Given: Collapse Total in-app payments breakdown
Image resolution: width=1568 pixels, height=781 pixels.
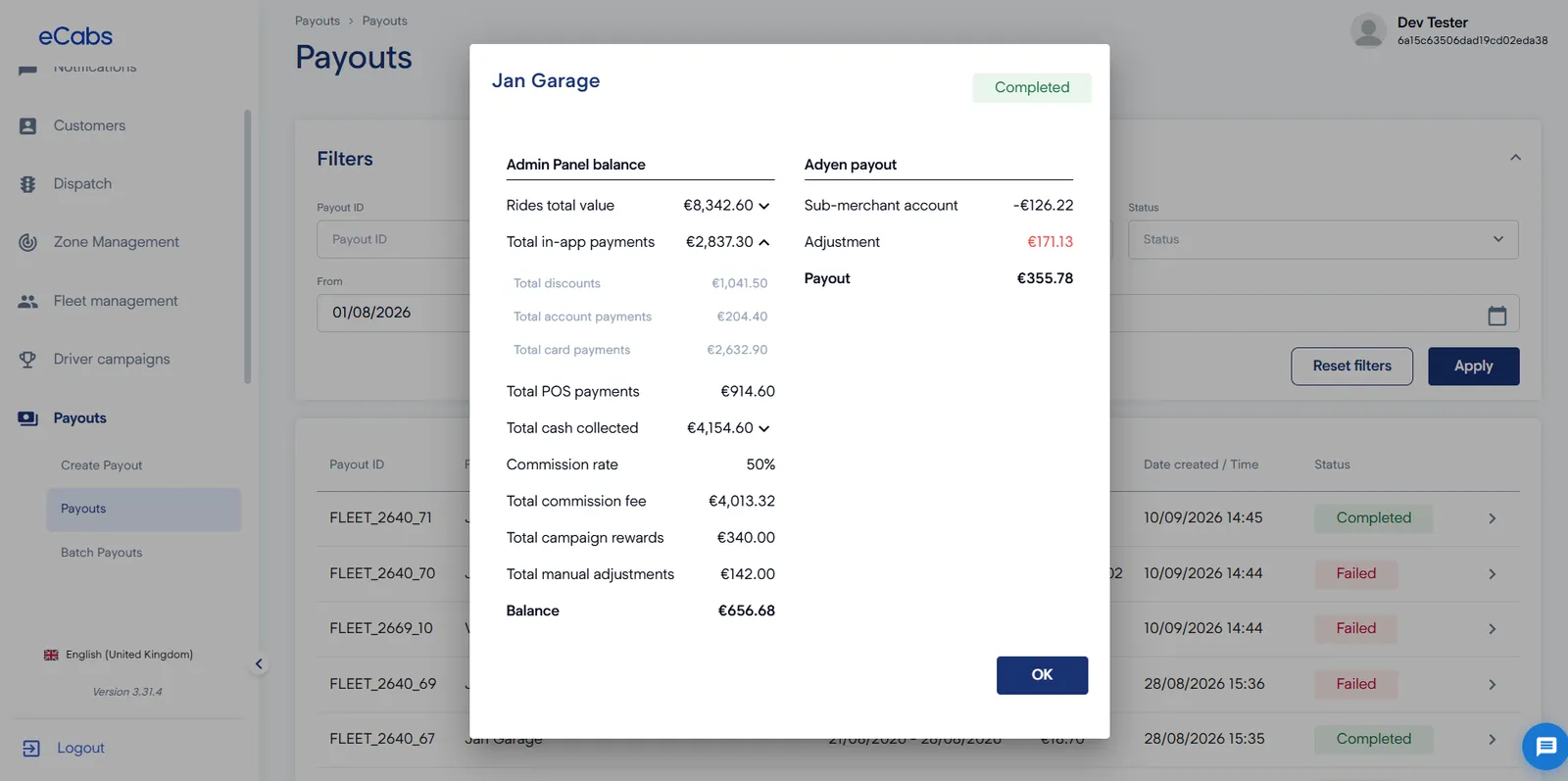Looking at the screenshot, I should [764, 242].
